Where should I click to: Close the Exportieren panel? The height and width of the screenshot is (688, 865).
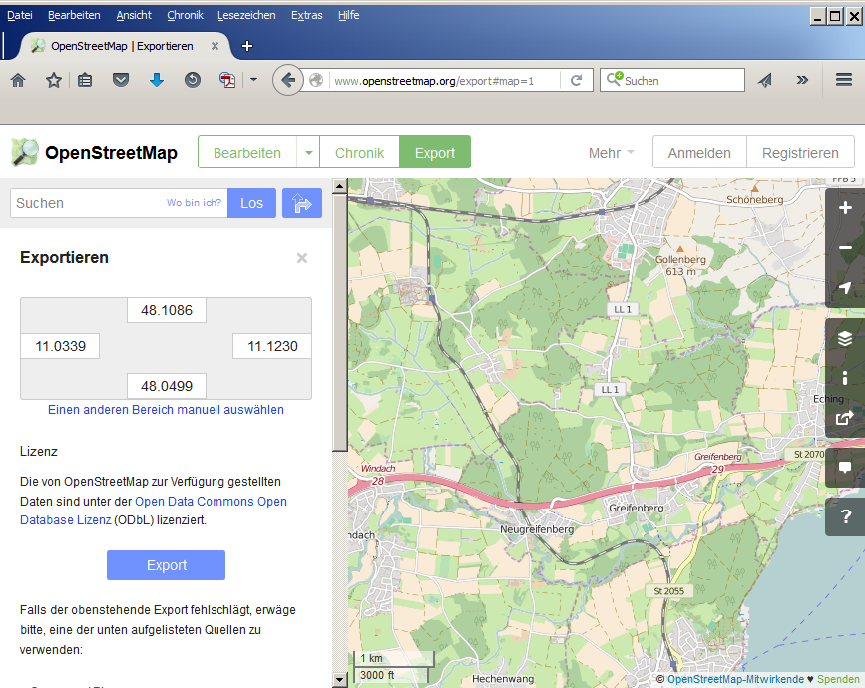[302, 258]
